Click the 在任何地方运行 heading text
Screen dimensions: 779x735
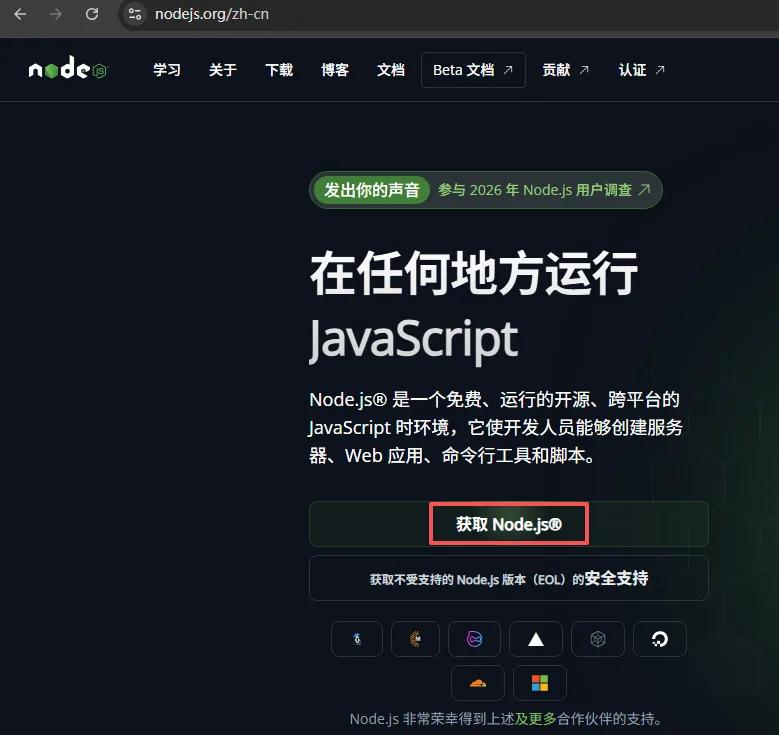coord(474,272)
